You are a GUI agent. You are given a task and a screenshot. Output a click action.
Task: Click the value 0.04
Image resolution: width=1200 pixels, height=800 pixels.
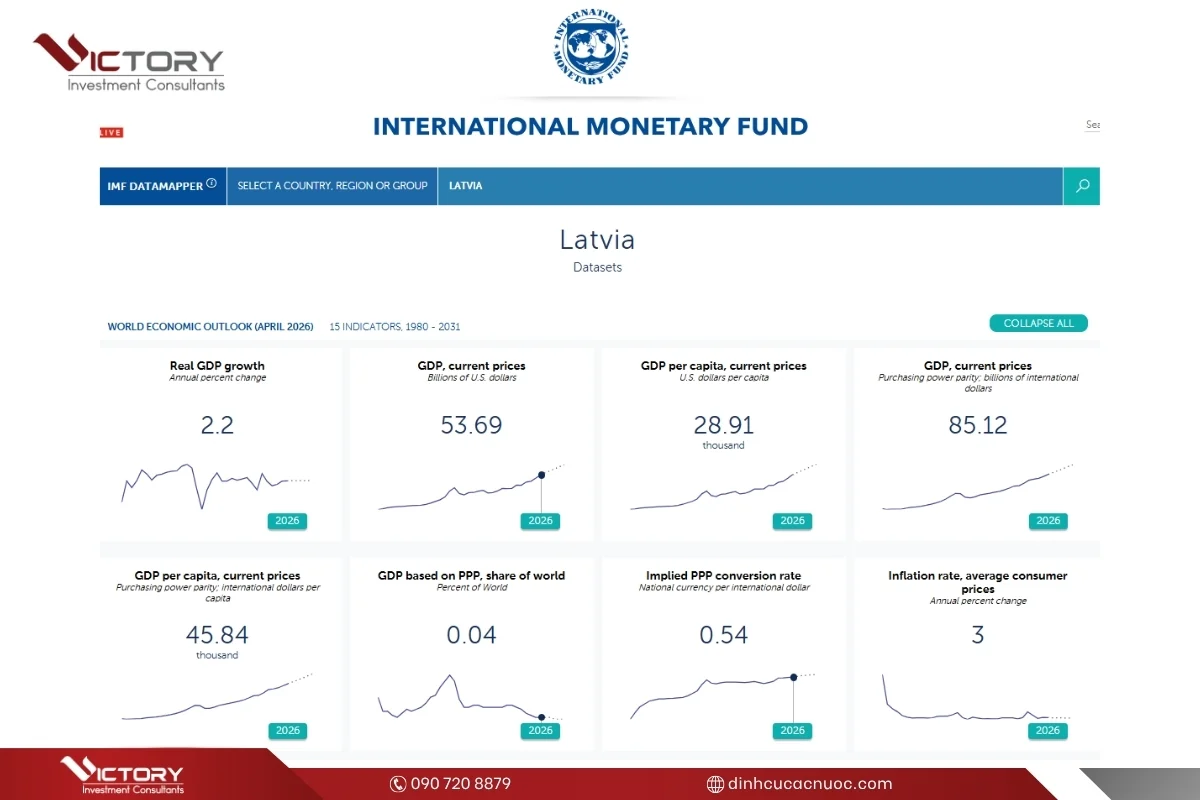tap(471, 635)
